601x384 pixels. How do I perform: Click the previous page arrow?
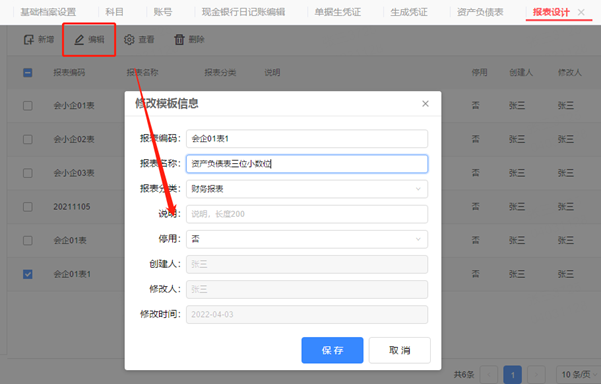489,374
